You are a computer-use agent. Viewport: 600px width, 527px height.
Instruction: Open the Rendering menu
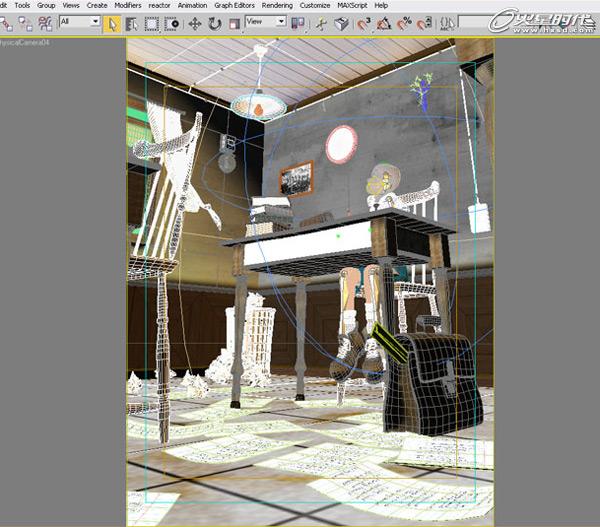click(277, 5)
